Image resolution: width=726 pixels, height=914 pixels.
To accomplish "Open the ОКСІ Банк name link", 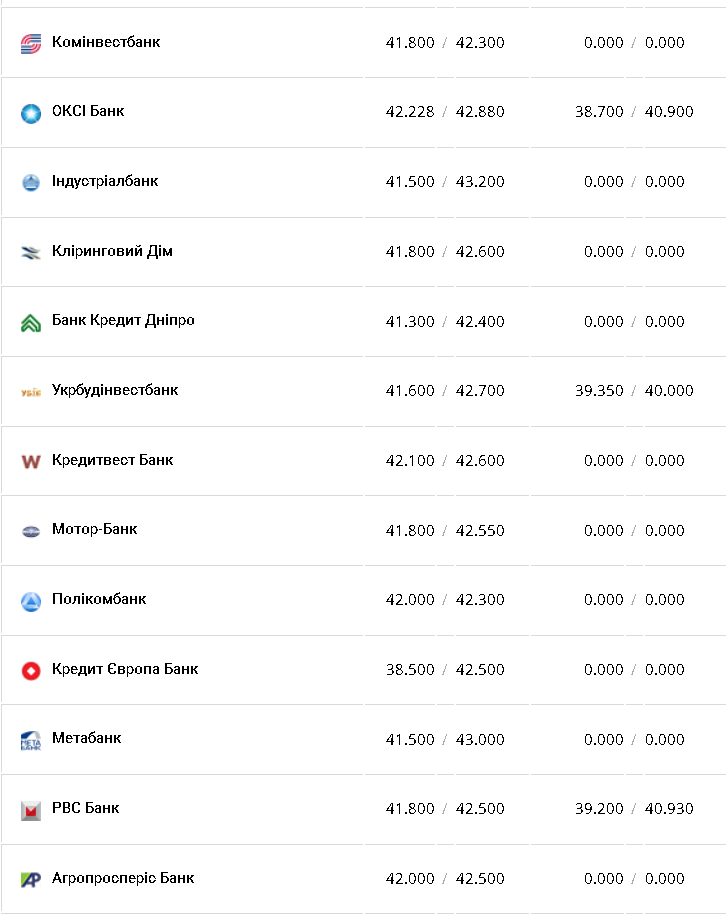I will coord(88,111).
